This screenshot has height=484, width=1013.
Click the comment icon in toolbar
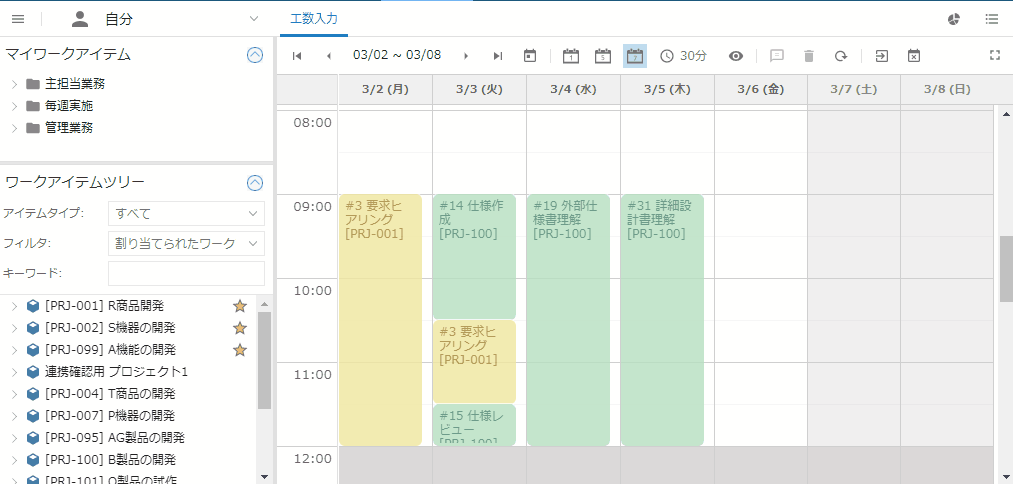pyautogui.click(x=777, y=56)
